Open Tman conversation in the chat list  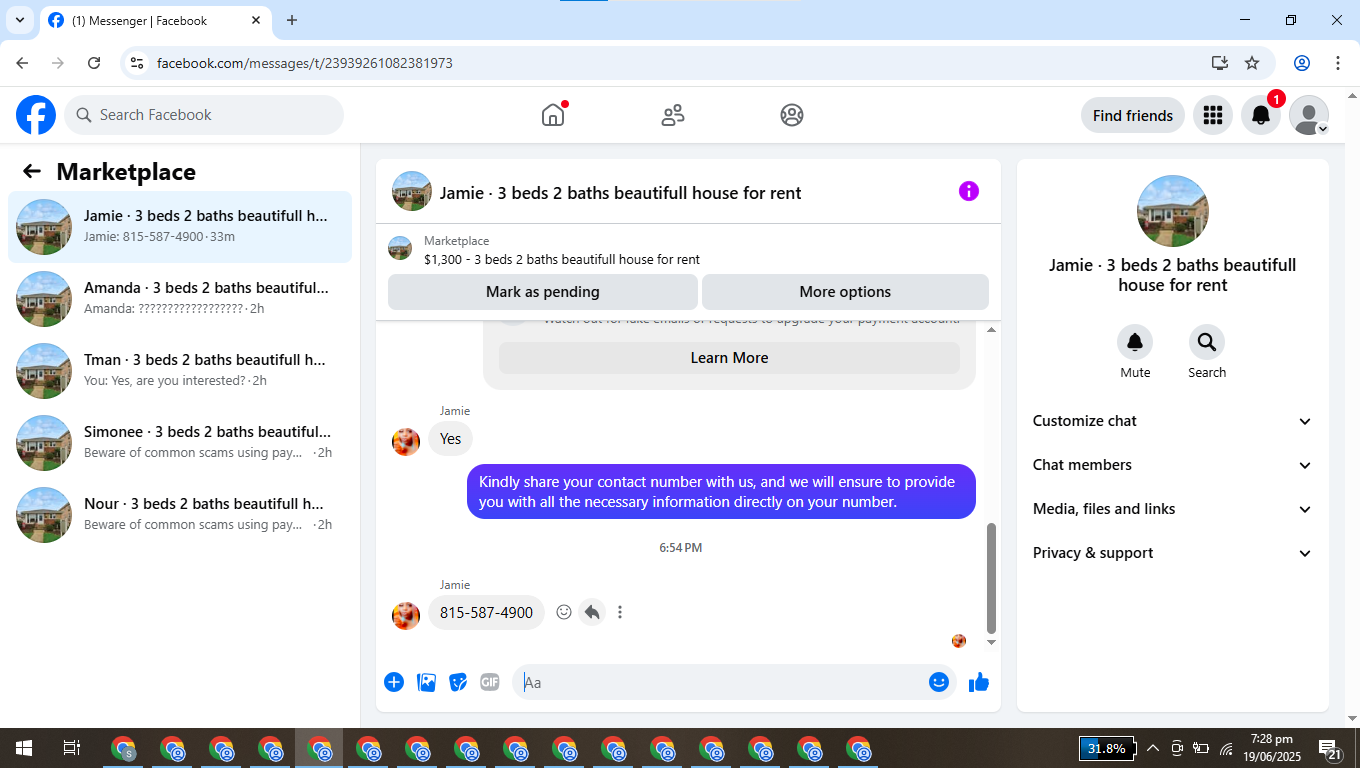click(x=180, y=371)
